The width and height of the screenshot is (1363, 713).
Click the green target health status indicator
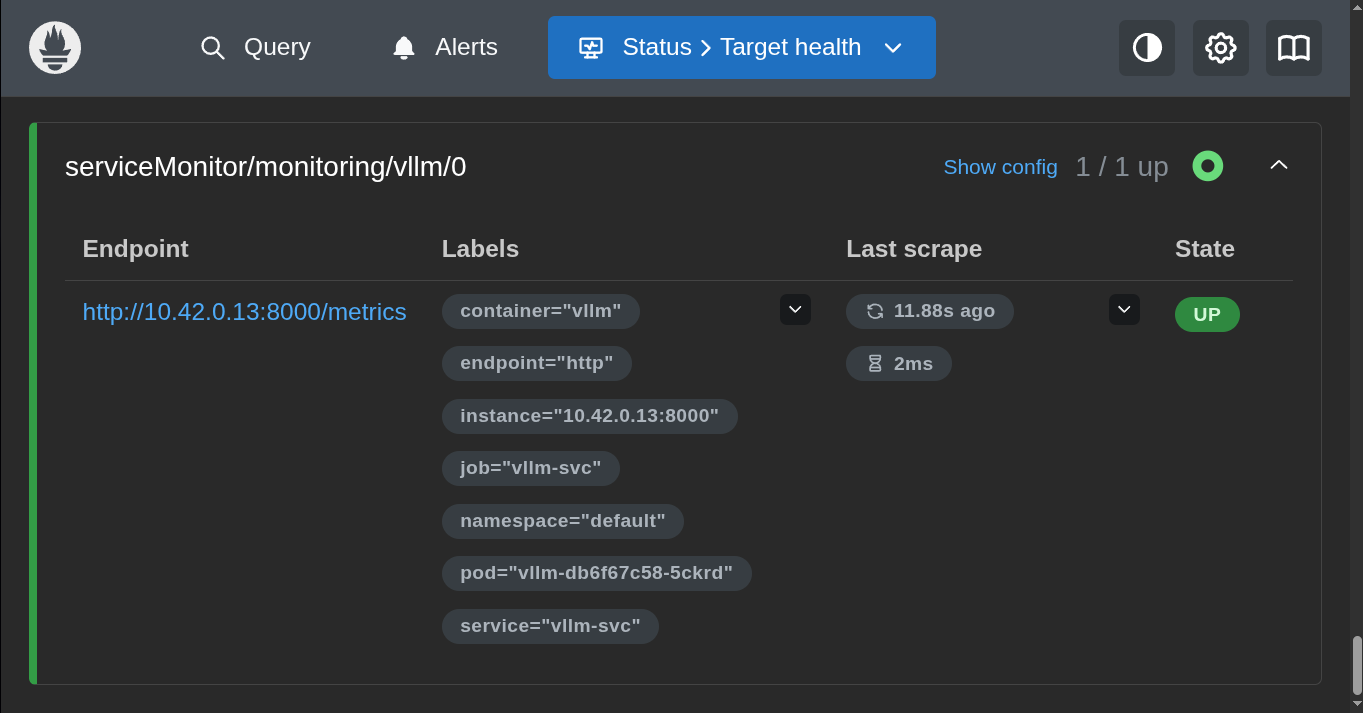pyautogui.click(x=1208, y=166)
